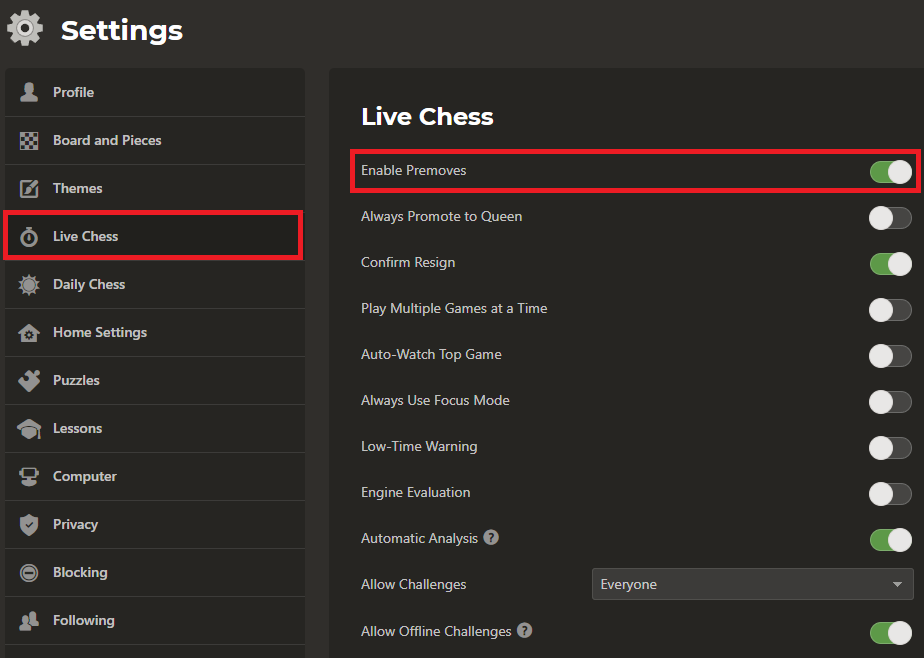Click the Privacy shield icon

29,524
